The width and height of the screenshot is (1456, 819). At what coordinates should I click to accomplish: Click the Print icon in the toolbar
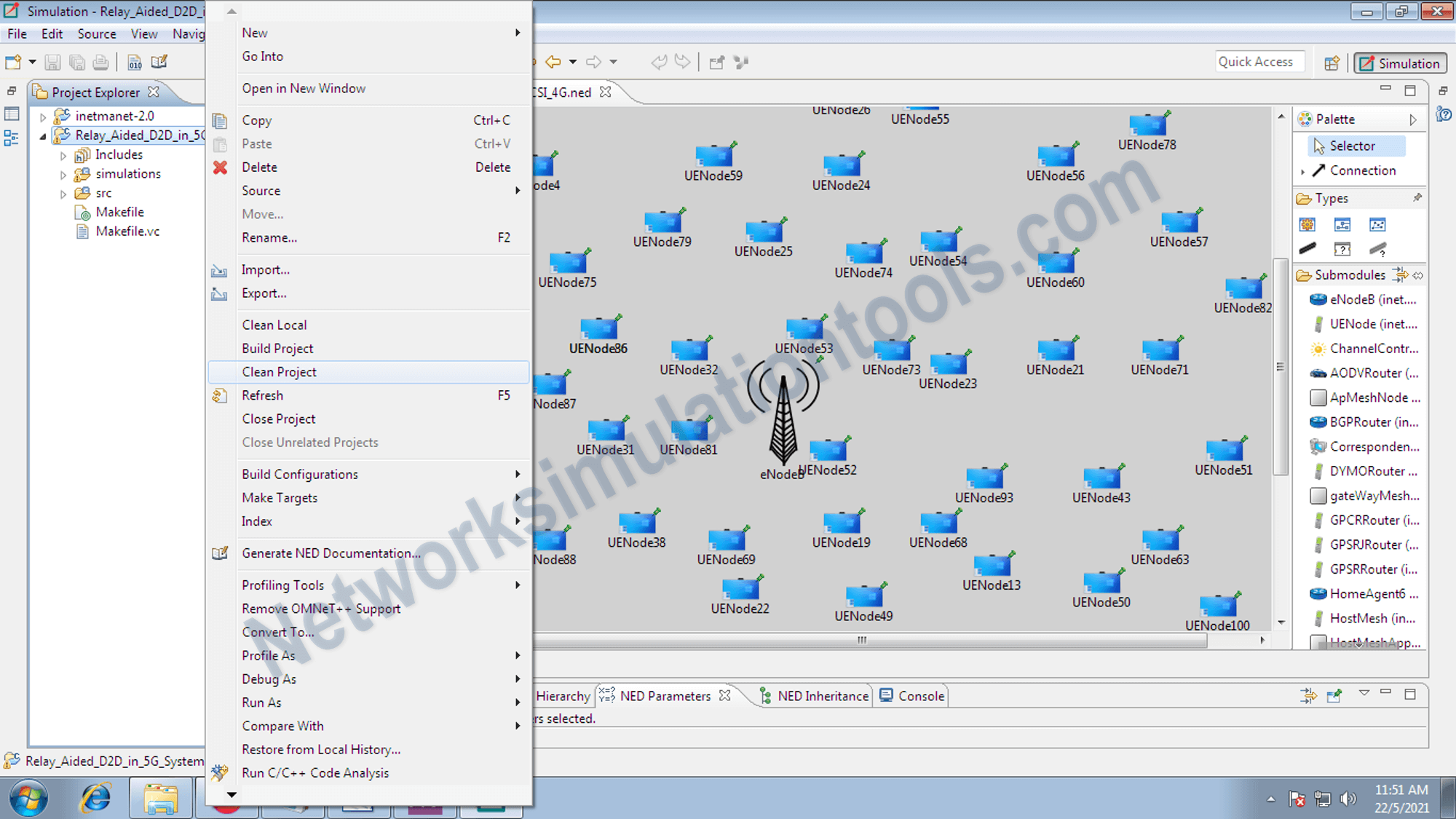(x=101, y=62)
